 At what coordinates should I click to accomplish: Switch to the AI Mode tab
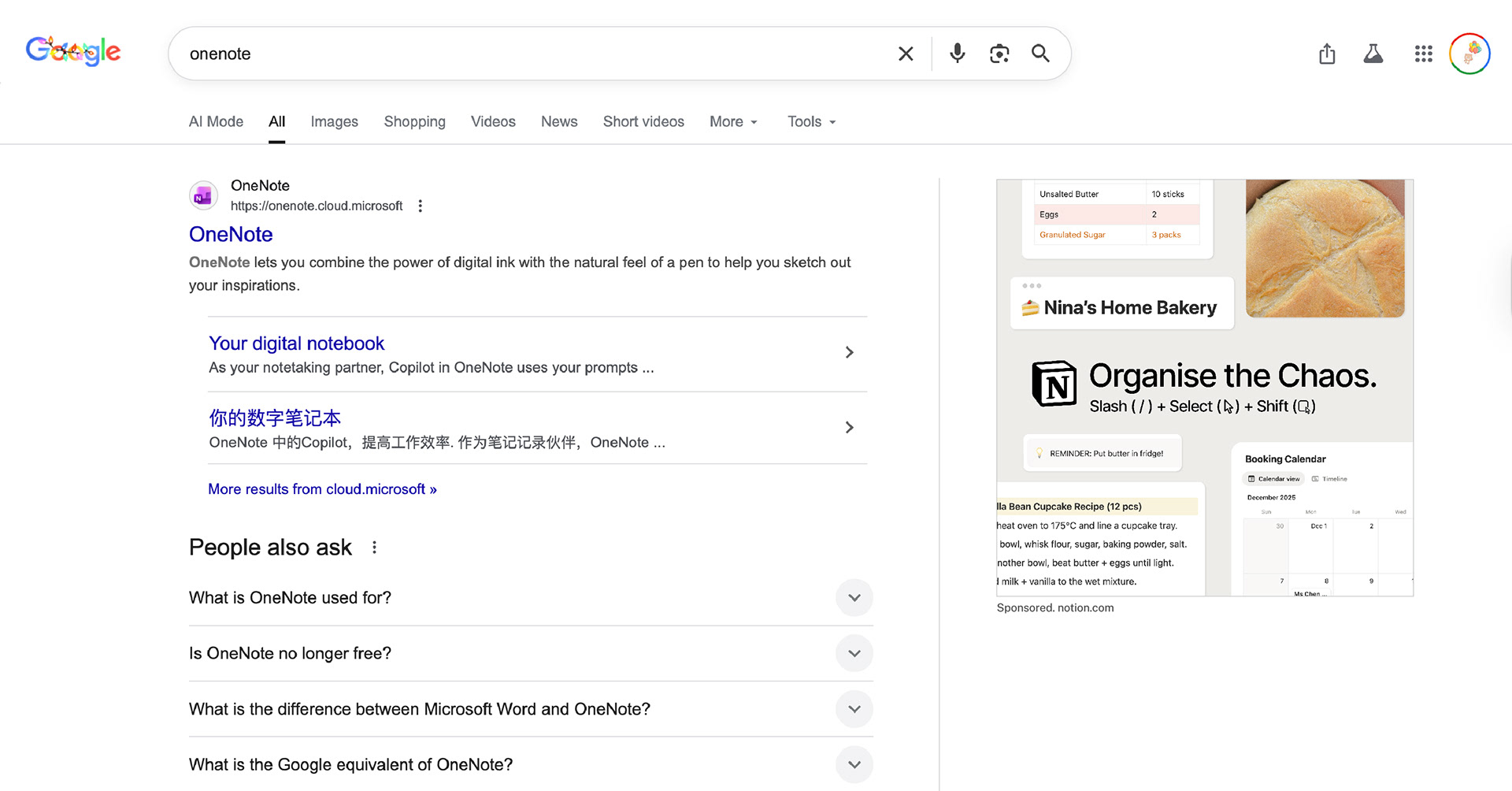click(216, 121)
